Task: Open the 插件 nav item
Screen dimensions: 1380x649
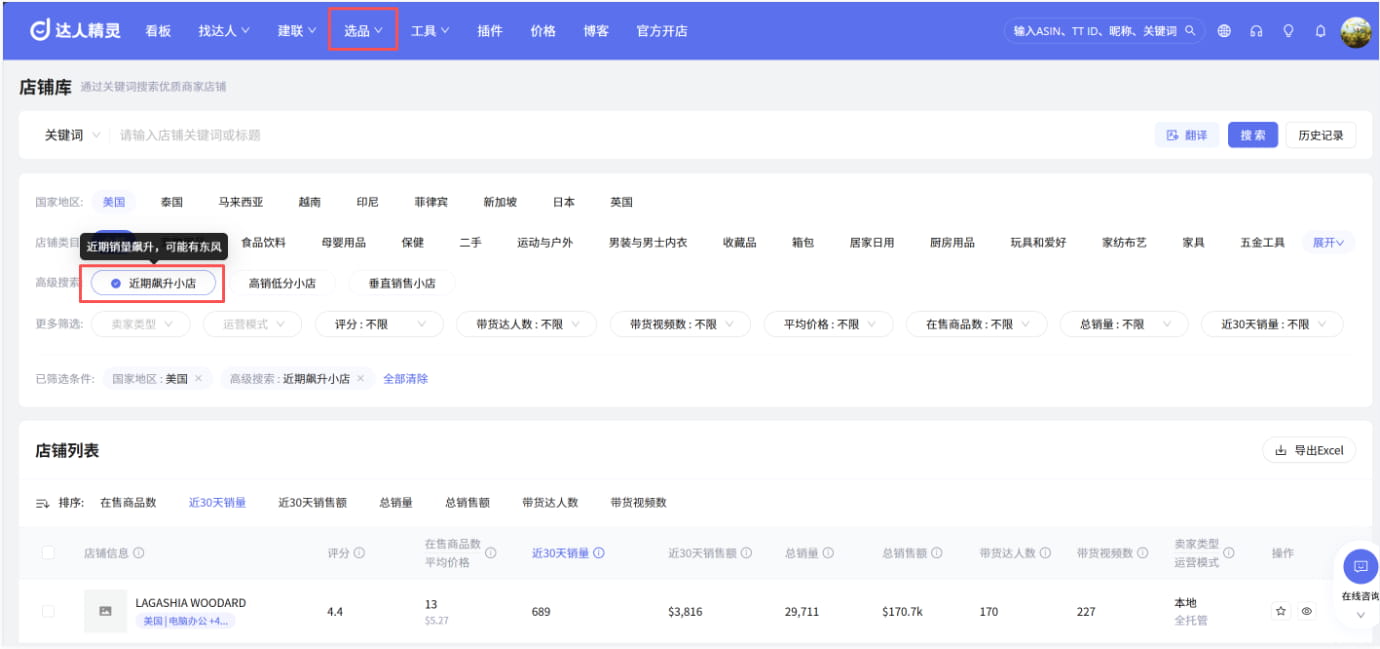Action: tap(490, 31)
